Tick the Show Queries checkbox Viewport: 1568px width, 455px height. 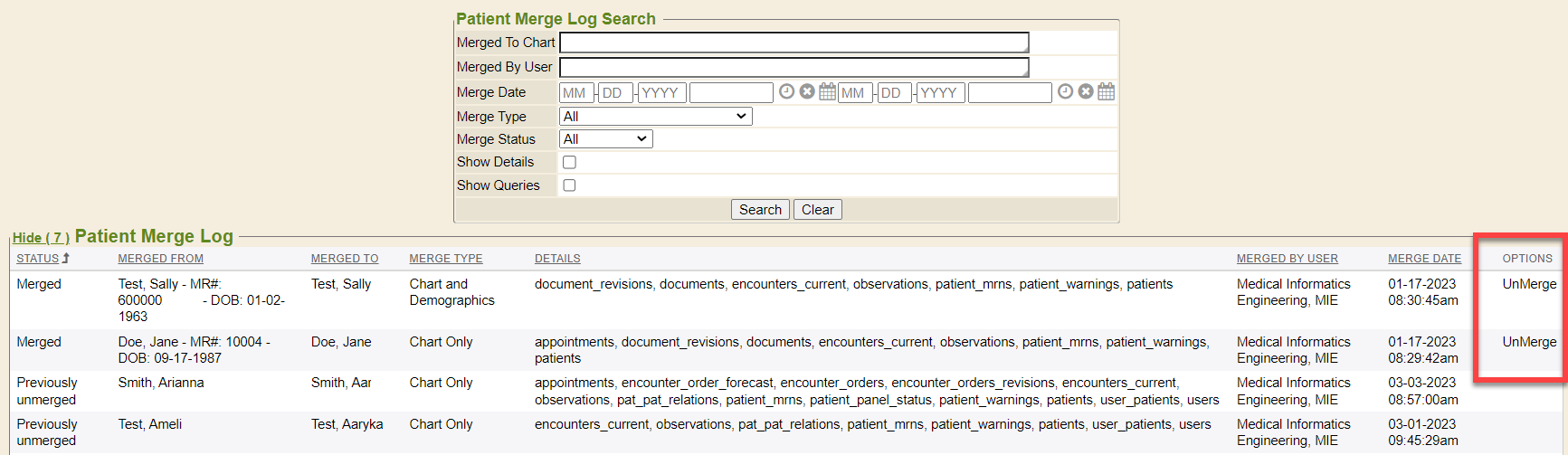569,185
